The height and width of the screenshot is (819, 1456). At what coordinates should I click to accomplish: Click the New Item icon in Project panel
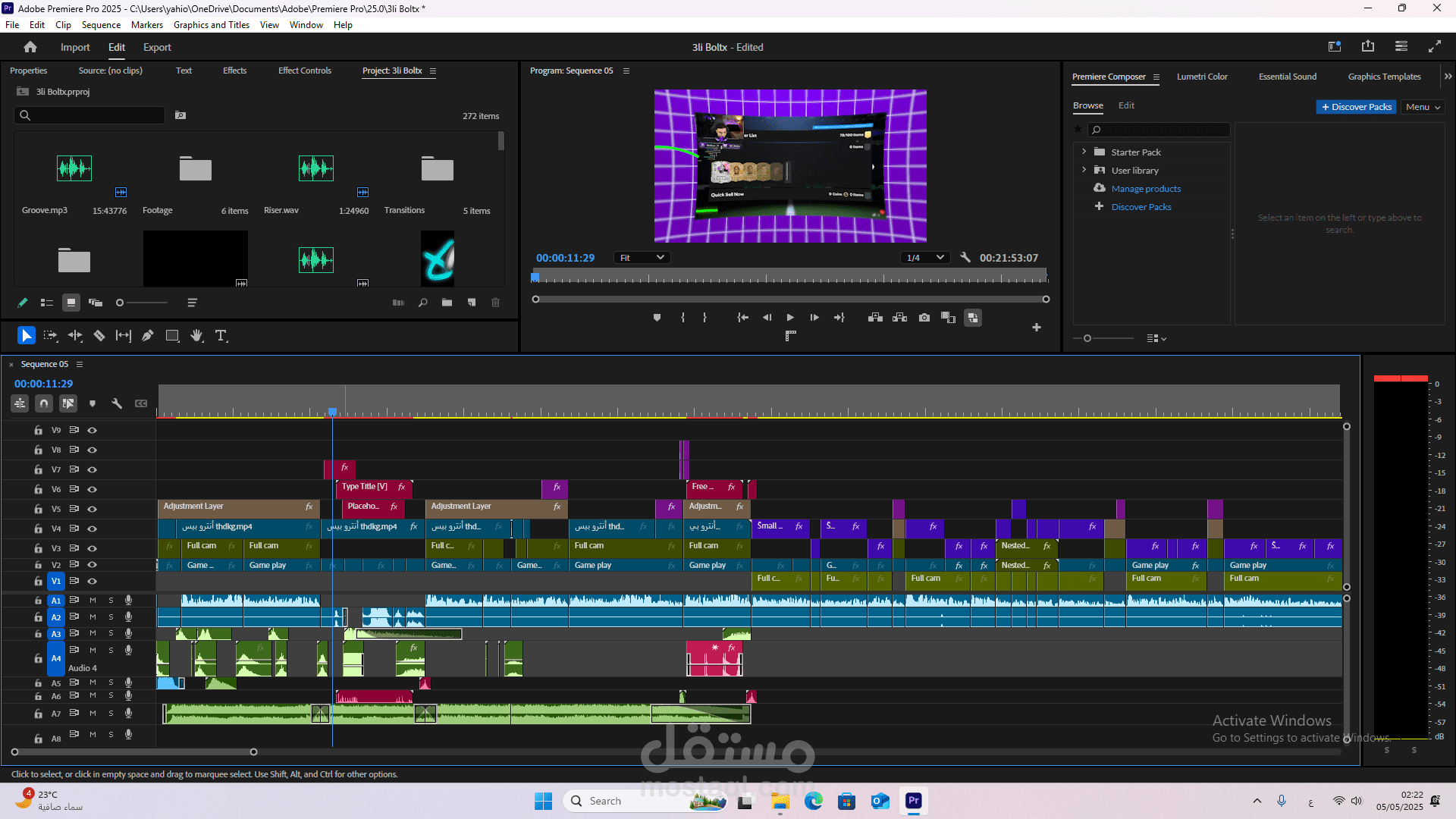(472, 303)
